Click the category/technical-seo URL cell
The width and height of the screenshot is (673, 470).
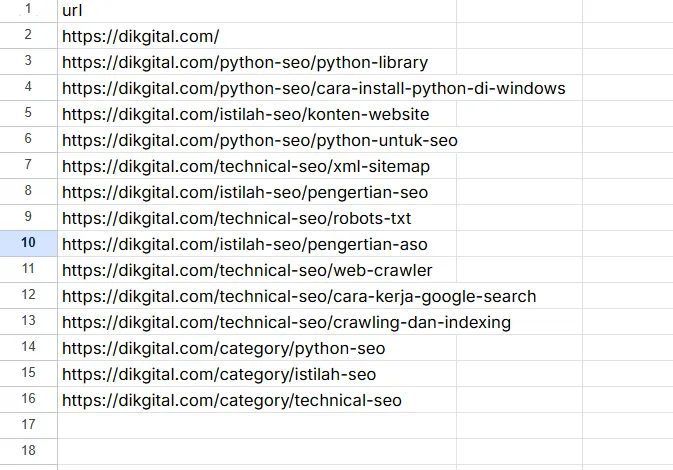[231, 400]
